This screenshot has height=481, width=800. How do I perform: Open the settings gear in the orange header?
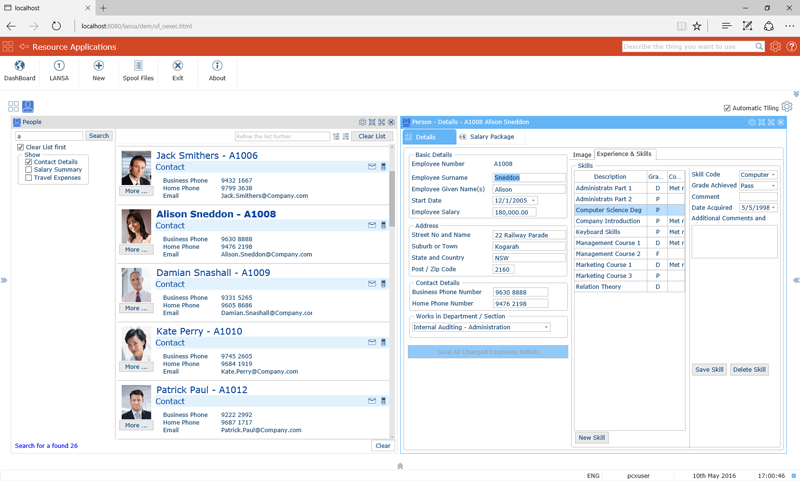click(x=775, y=47)
